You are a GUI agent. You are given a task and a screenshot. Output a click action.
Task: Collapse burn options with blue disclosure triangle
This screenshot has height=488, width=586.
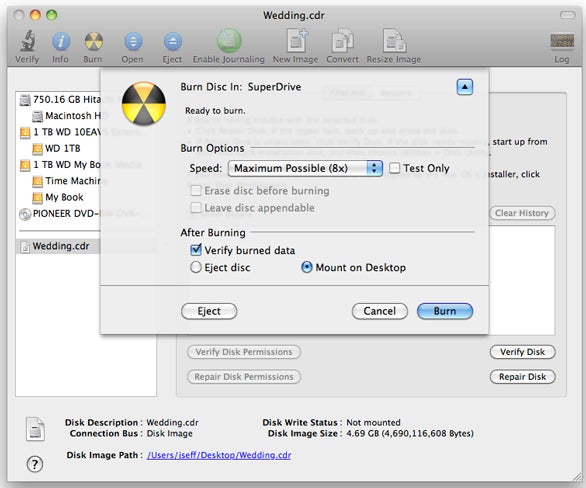(x=465, y=87)
